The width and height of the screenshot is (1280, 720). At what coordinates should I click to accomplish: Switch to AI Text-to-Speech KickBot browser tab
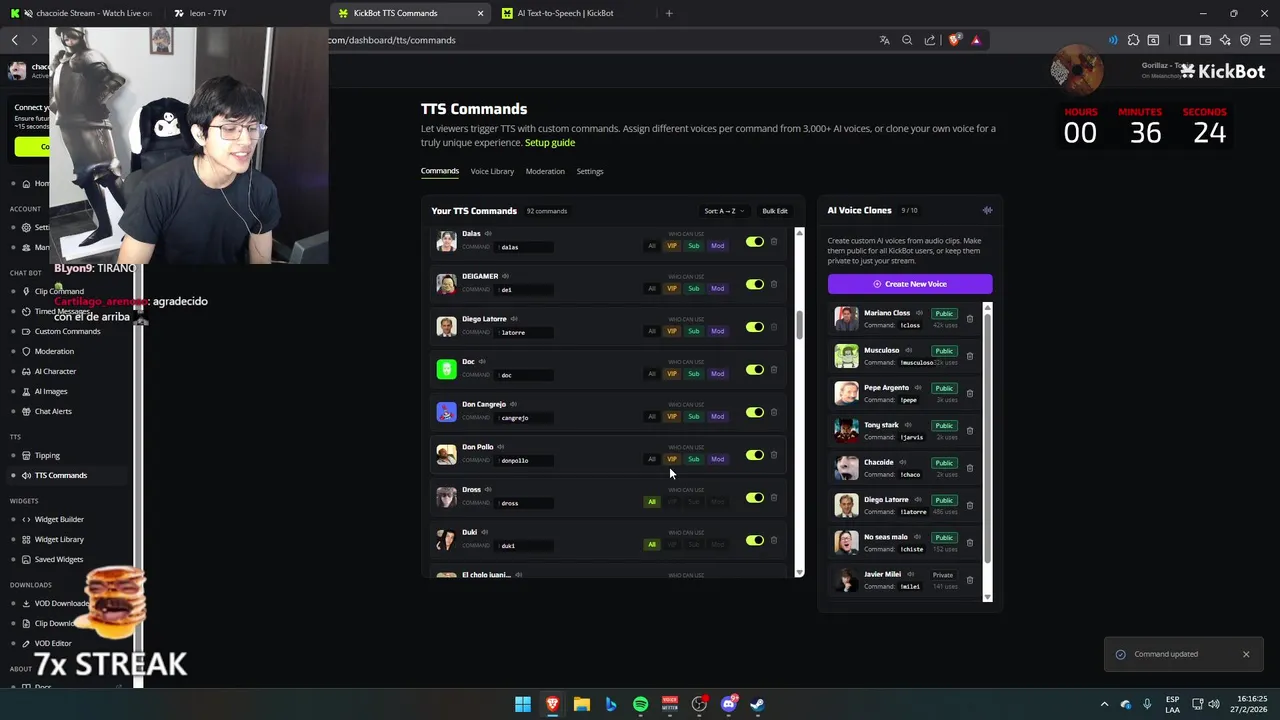[x=566, y=13]
